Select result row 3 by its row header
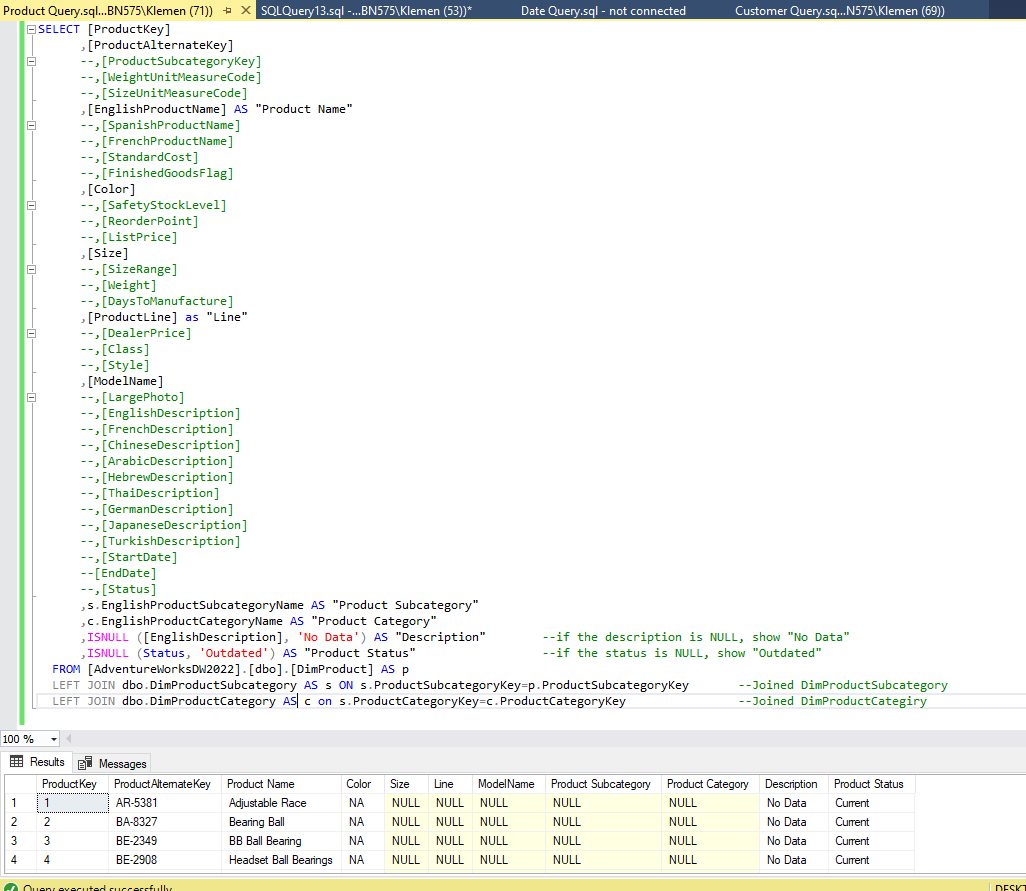Image resolution: width=1026 pixels, height=891 pixels. pyautogui.click(x=20, y=841)
